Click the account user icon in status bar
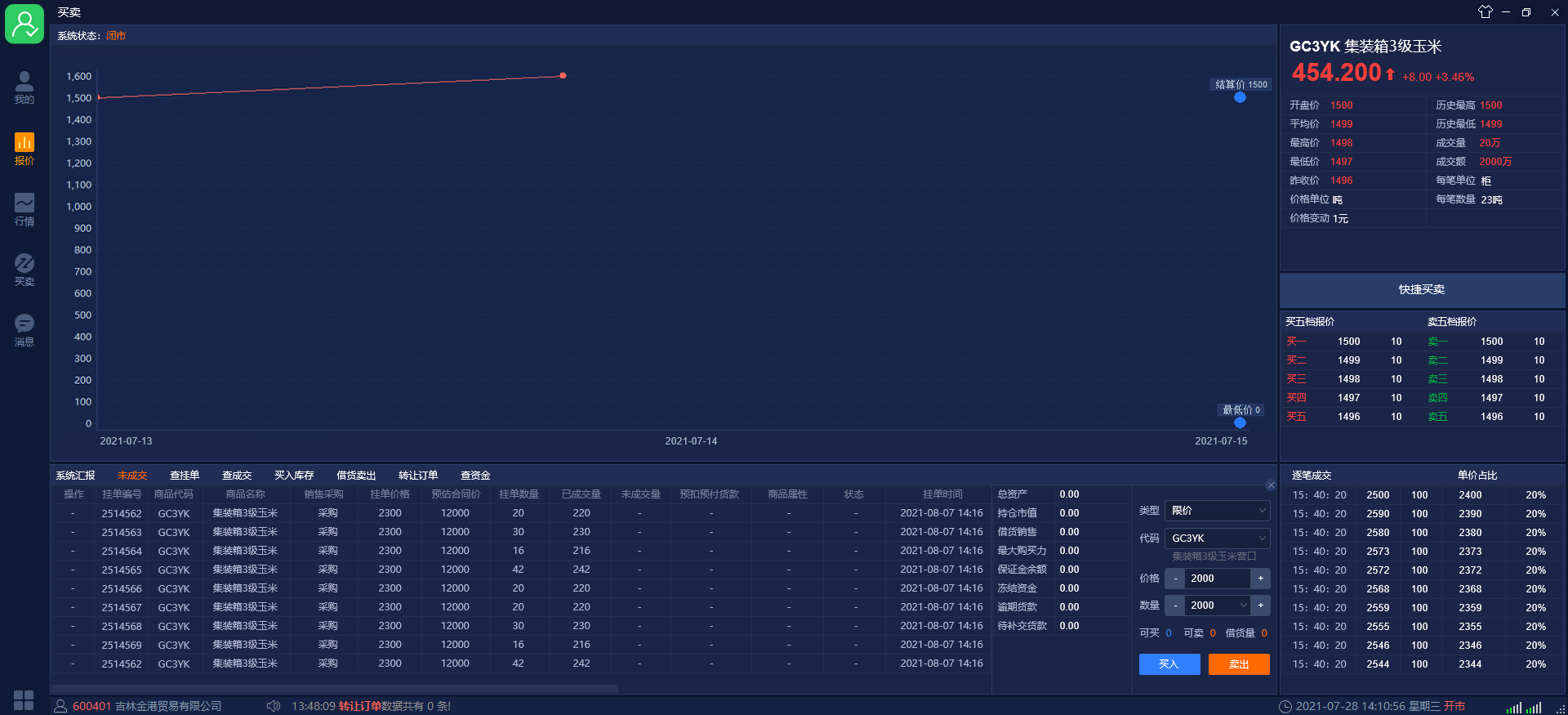 [60, 706]
